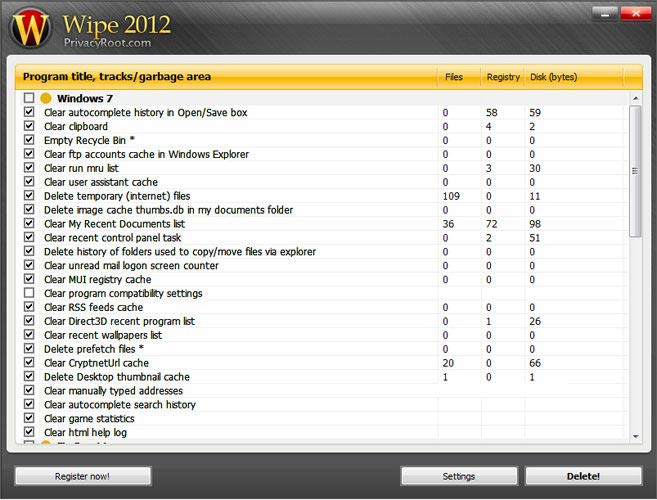657x500 pixels.
Task: Disable Clear user assistant cache checkbox
Action: tap(29, 181)
